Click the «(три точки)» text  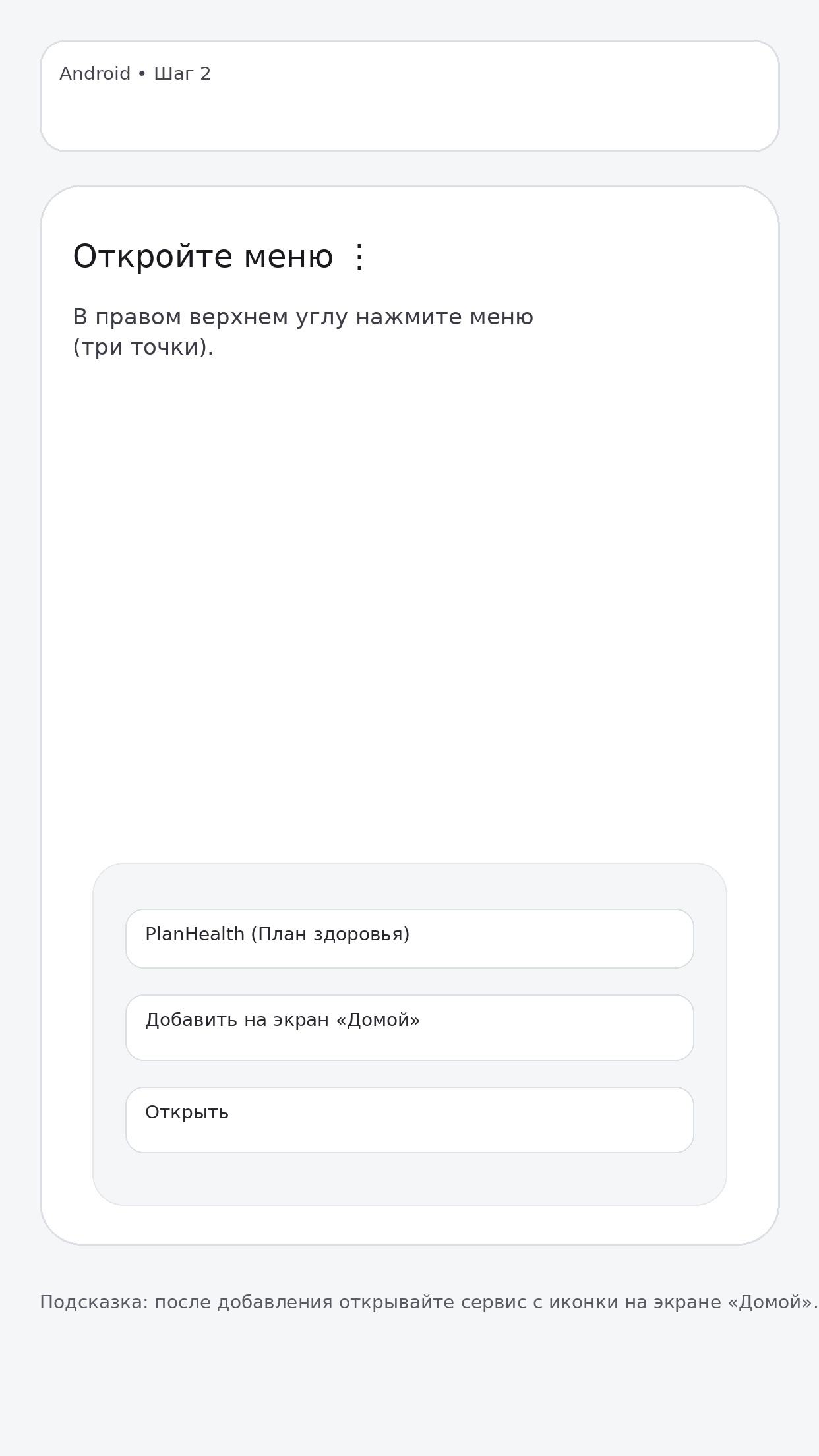(142, 348)
